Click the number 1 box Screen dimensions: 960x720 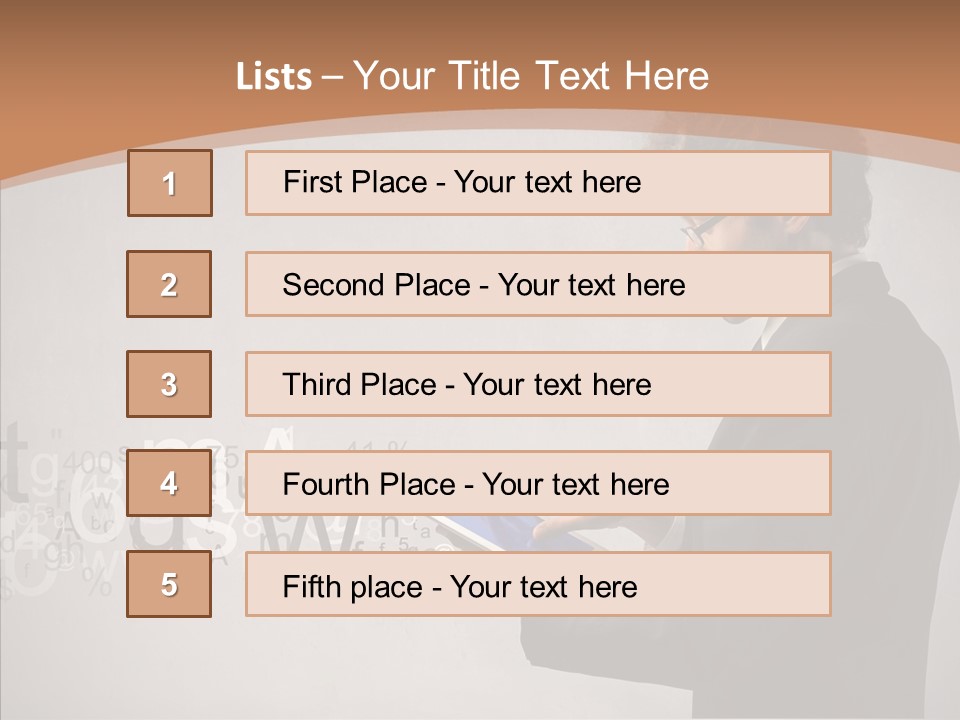click(x=169, y=183)
